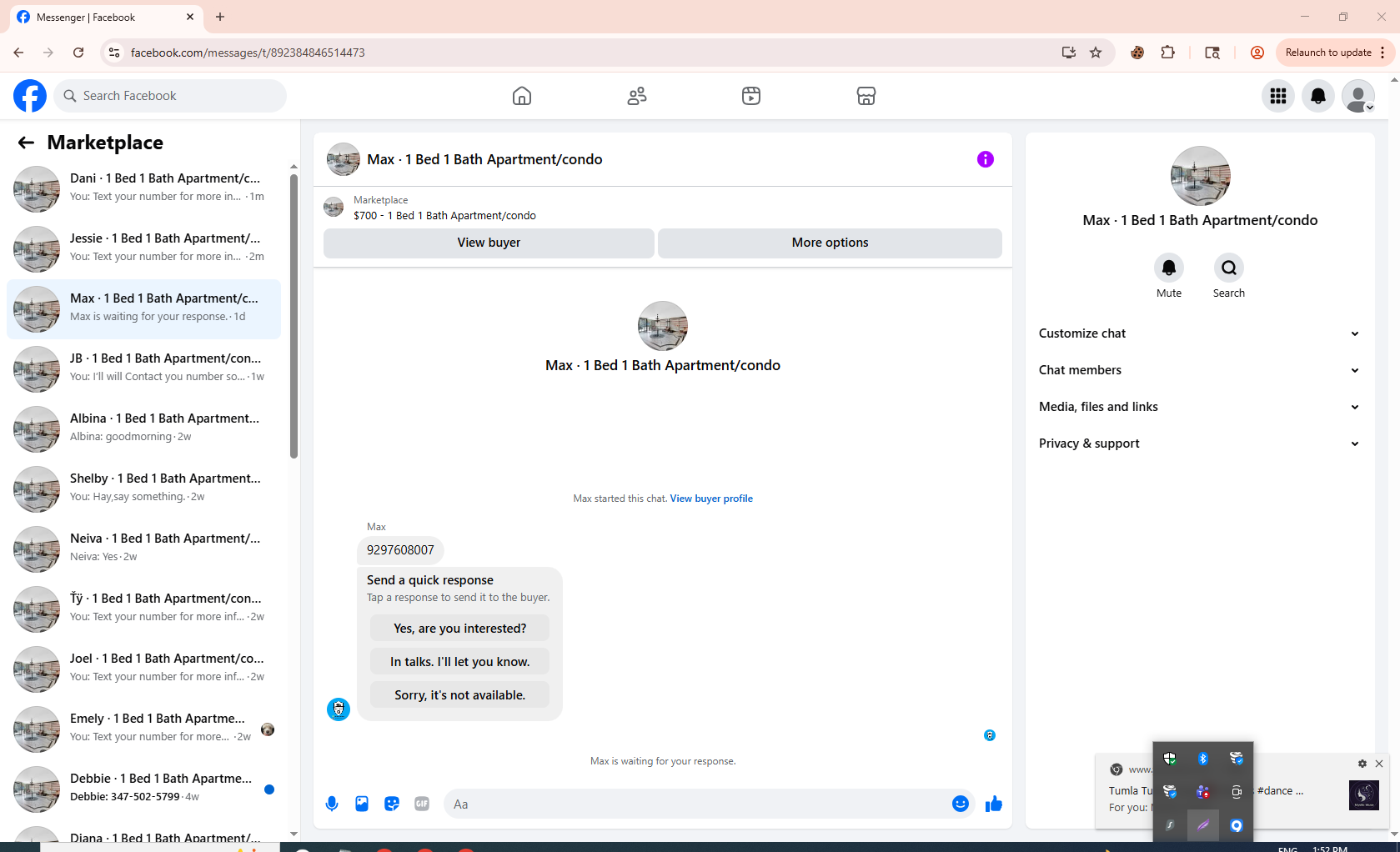Screen dimensions: 1400x852
Task: Click the conversation list scrollbar
Action: coord(294,315)
